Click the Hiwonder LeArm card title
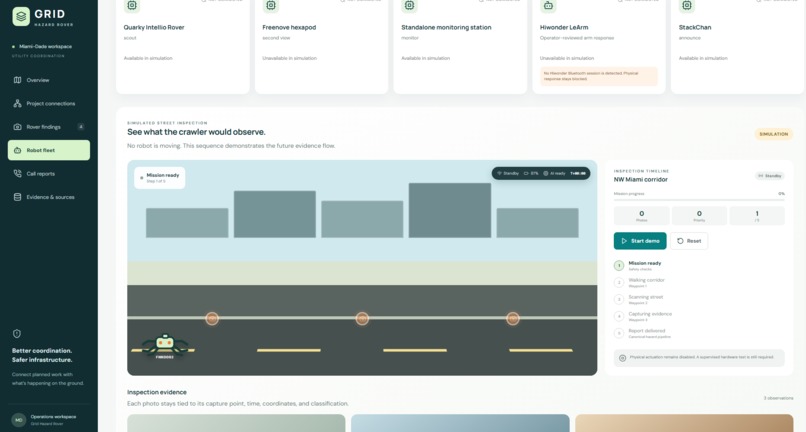Screen dimensions: 806x432 point(564,27)
